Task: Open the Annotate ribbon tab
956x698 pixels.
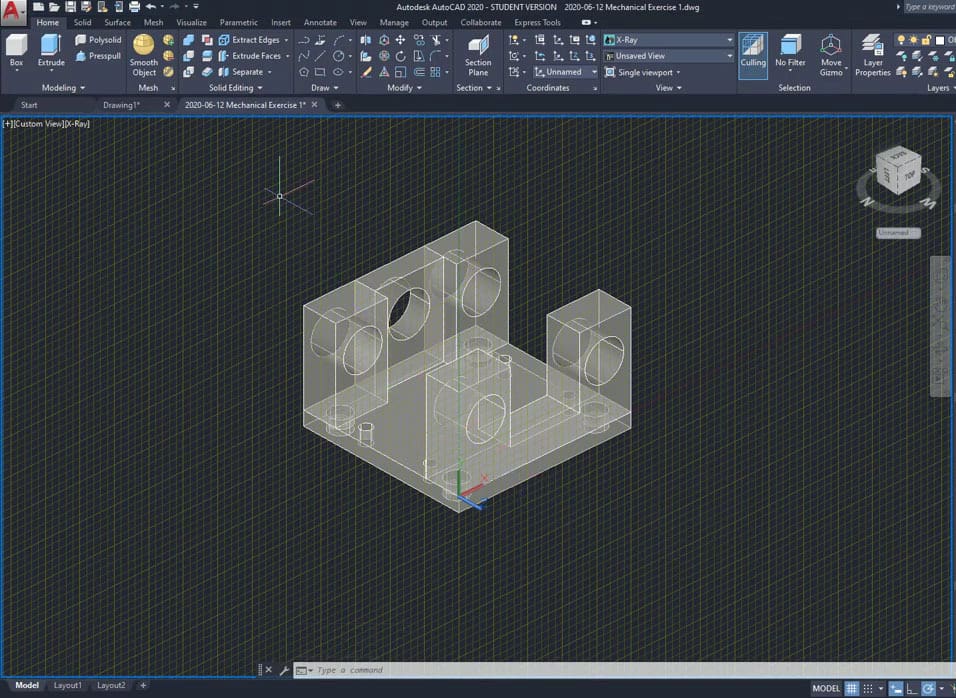Action: click(320, 23)
